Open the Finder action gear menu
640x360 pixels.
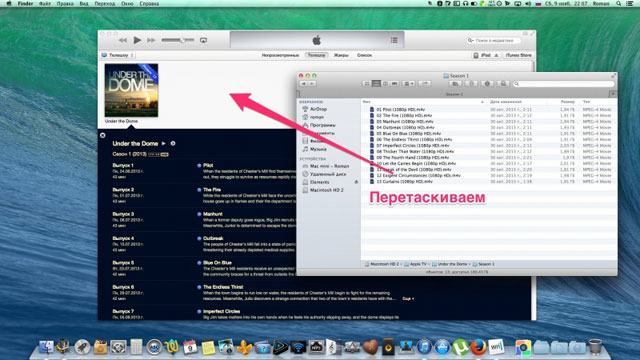487,84
